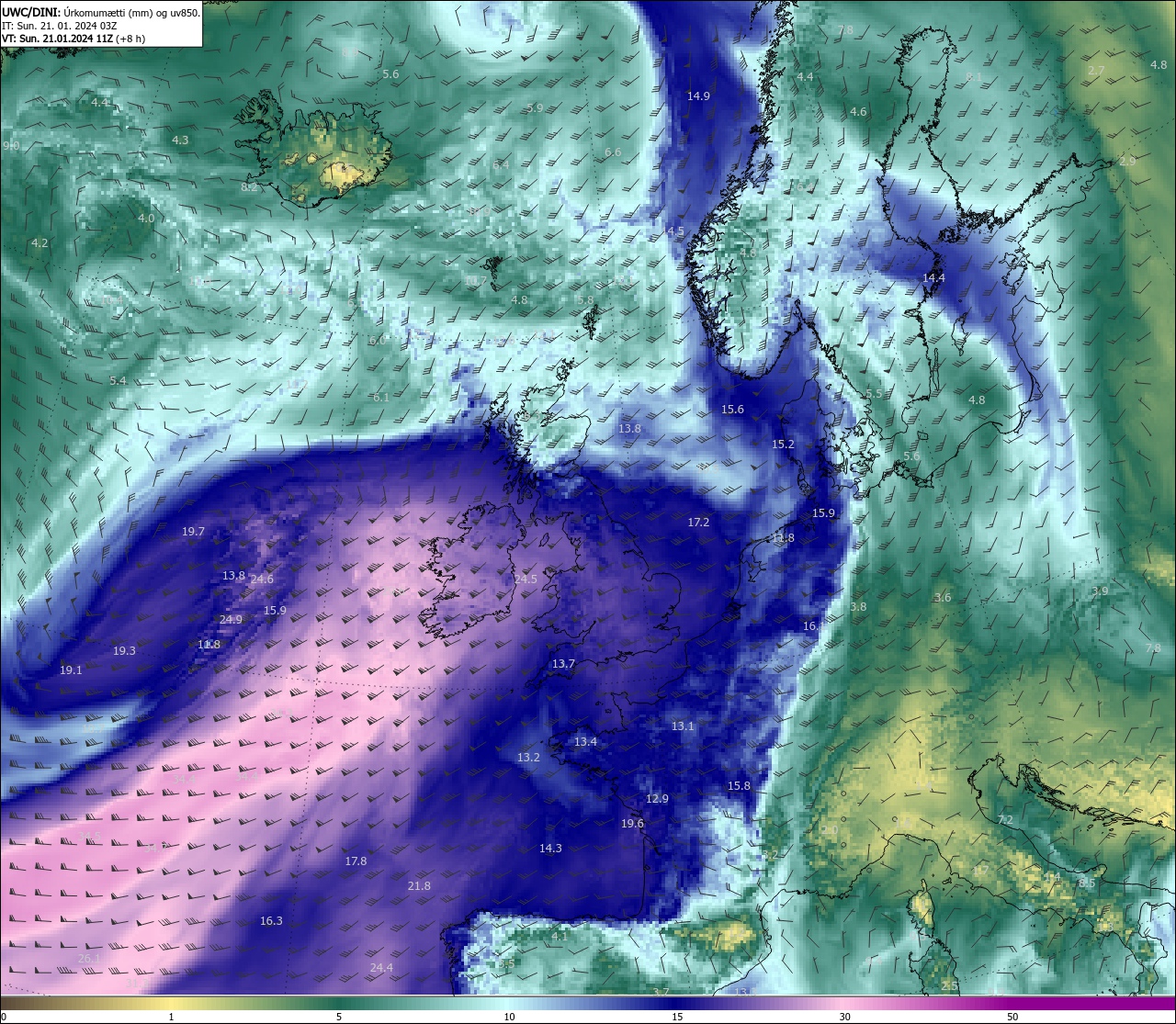1176x1024 pixels.
Task: Click the 4.2 value at the left edge
Action: click(39, 243)
